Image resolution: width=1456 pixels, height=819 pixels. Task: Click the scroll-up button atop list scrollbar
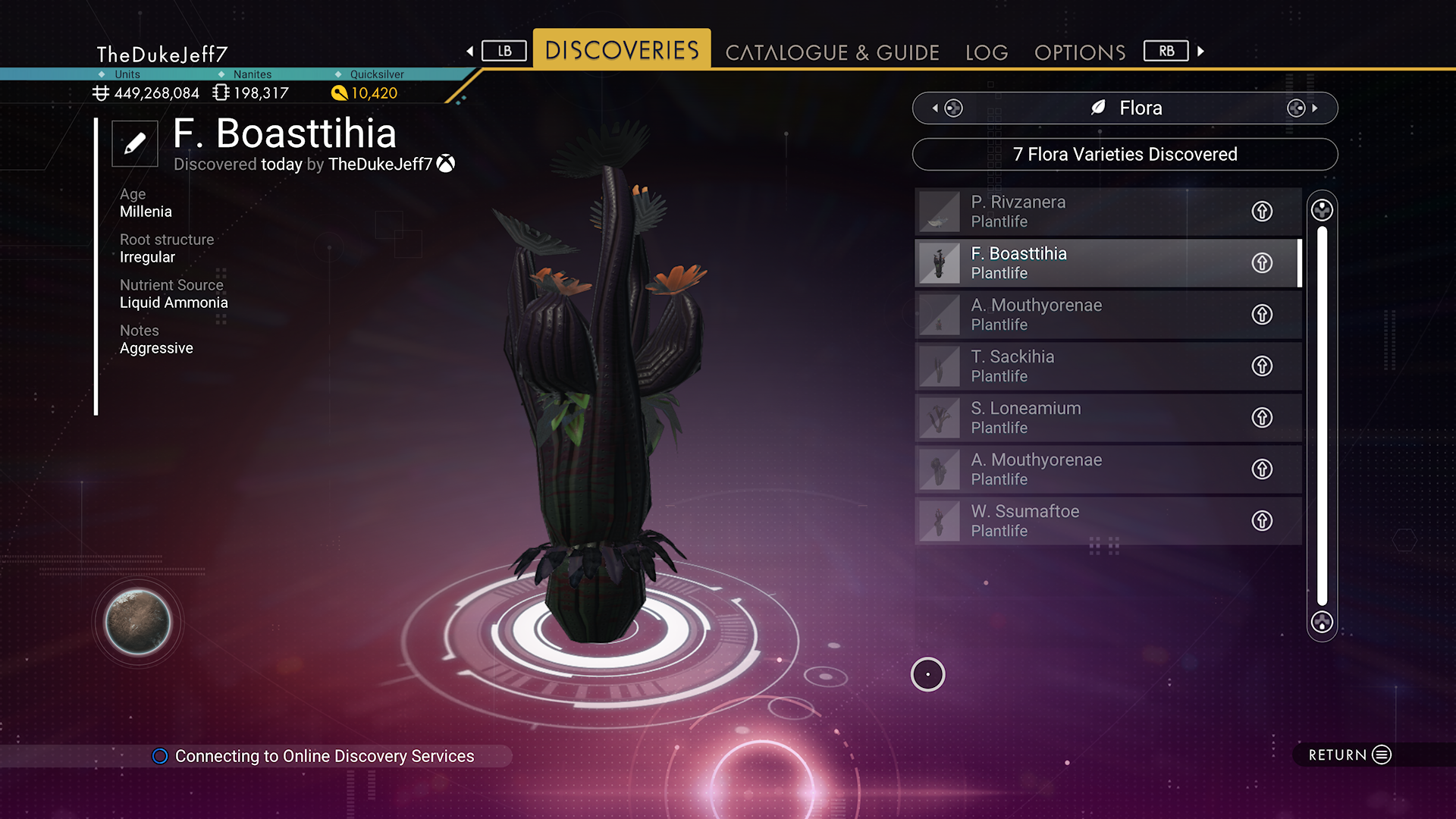pos(1322,210)
